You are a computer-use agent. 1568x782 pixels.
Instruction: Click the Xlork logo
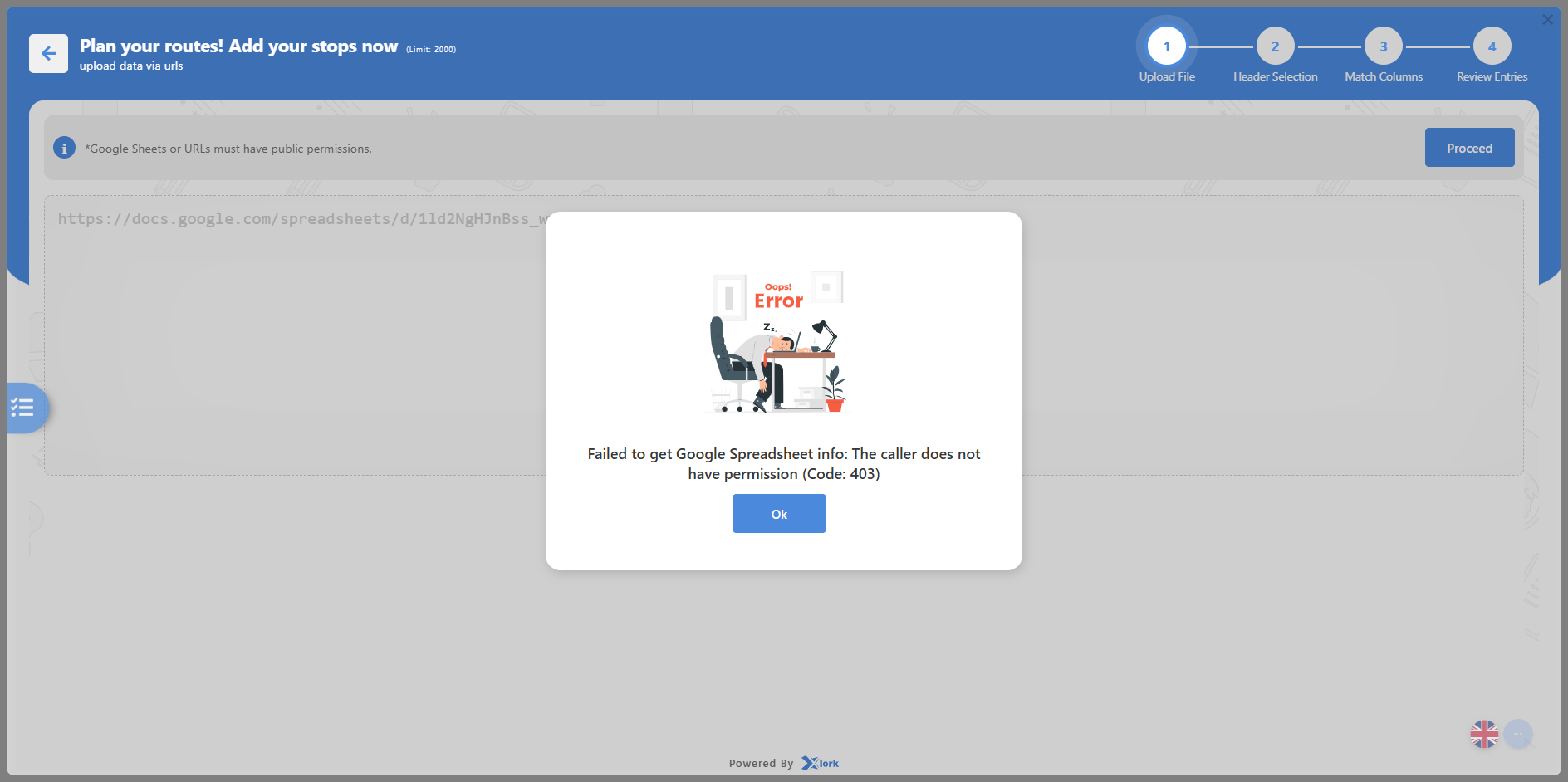tap(821, 763)
